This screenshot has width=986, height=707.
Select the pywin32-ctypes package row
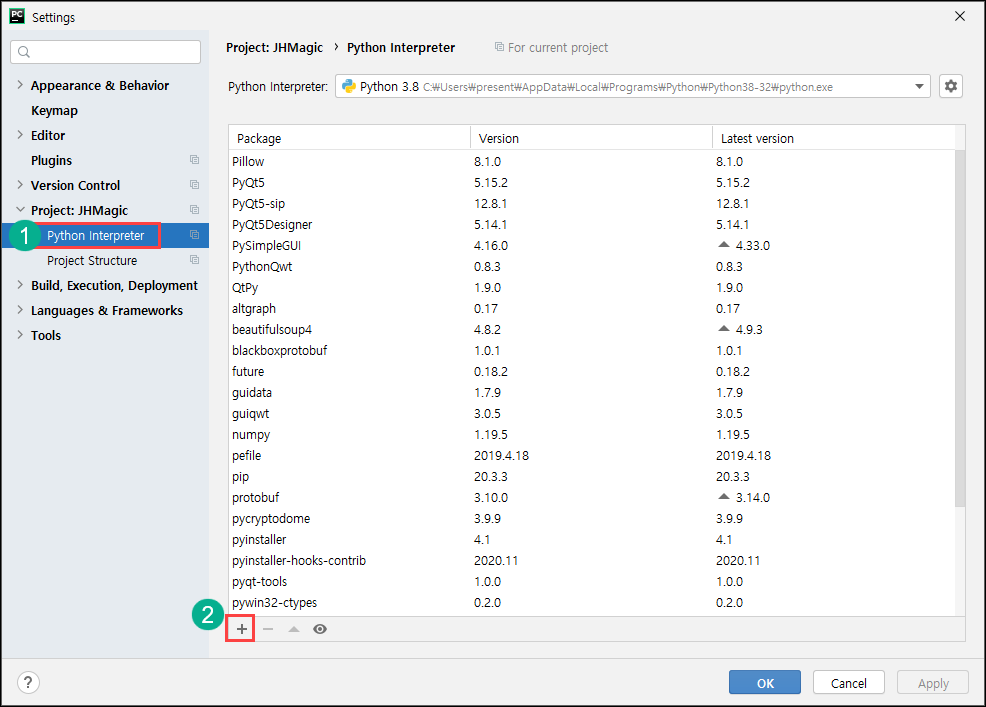pyautogui.click(x=591, y=603)
